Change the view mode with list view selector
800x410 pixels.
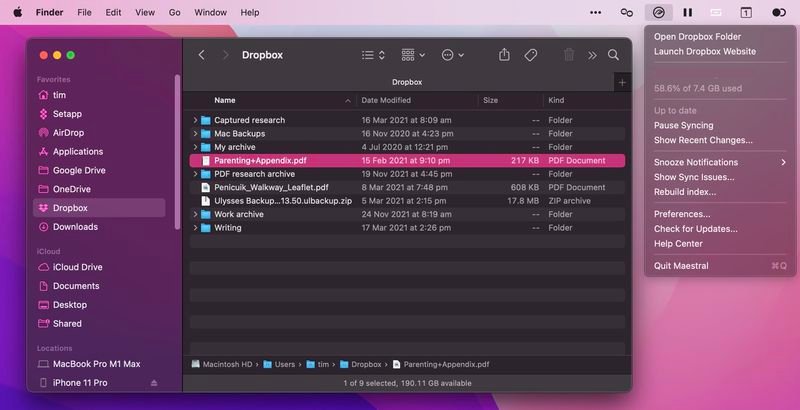tap(373, 55)
